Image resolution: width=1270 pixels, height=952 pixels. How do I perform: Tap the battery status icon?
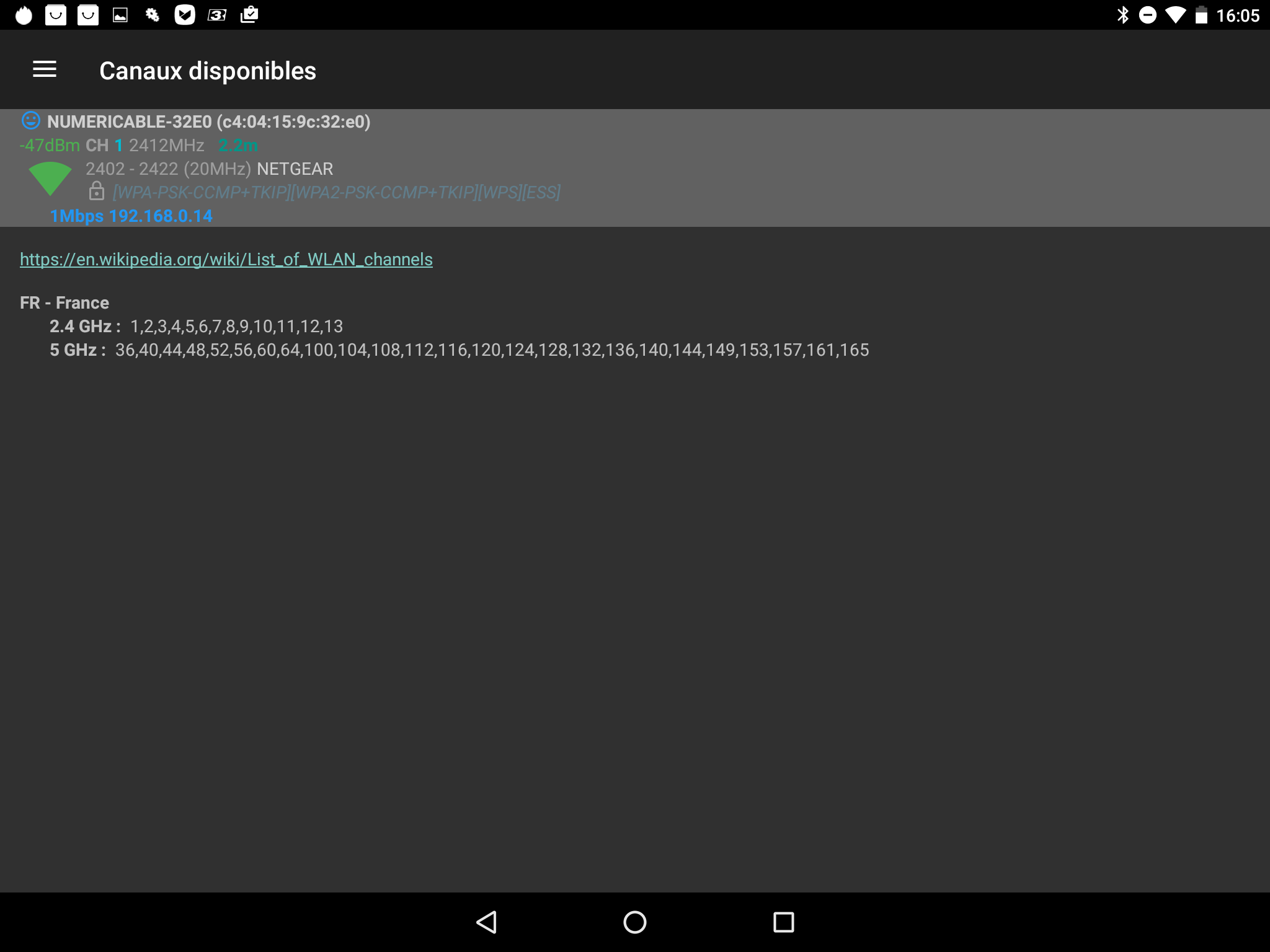[x=1201, y=15]
